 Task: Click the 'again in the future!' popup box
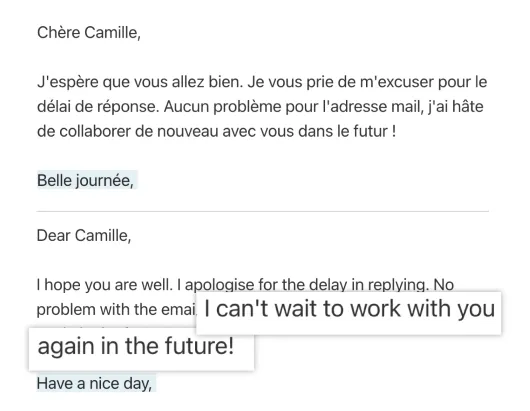point(141,349)
